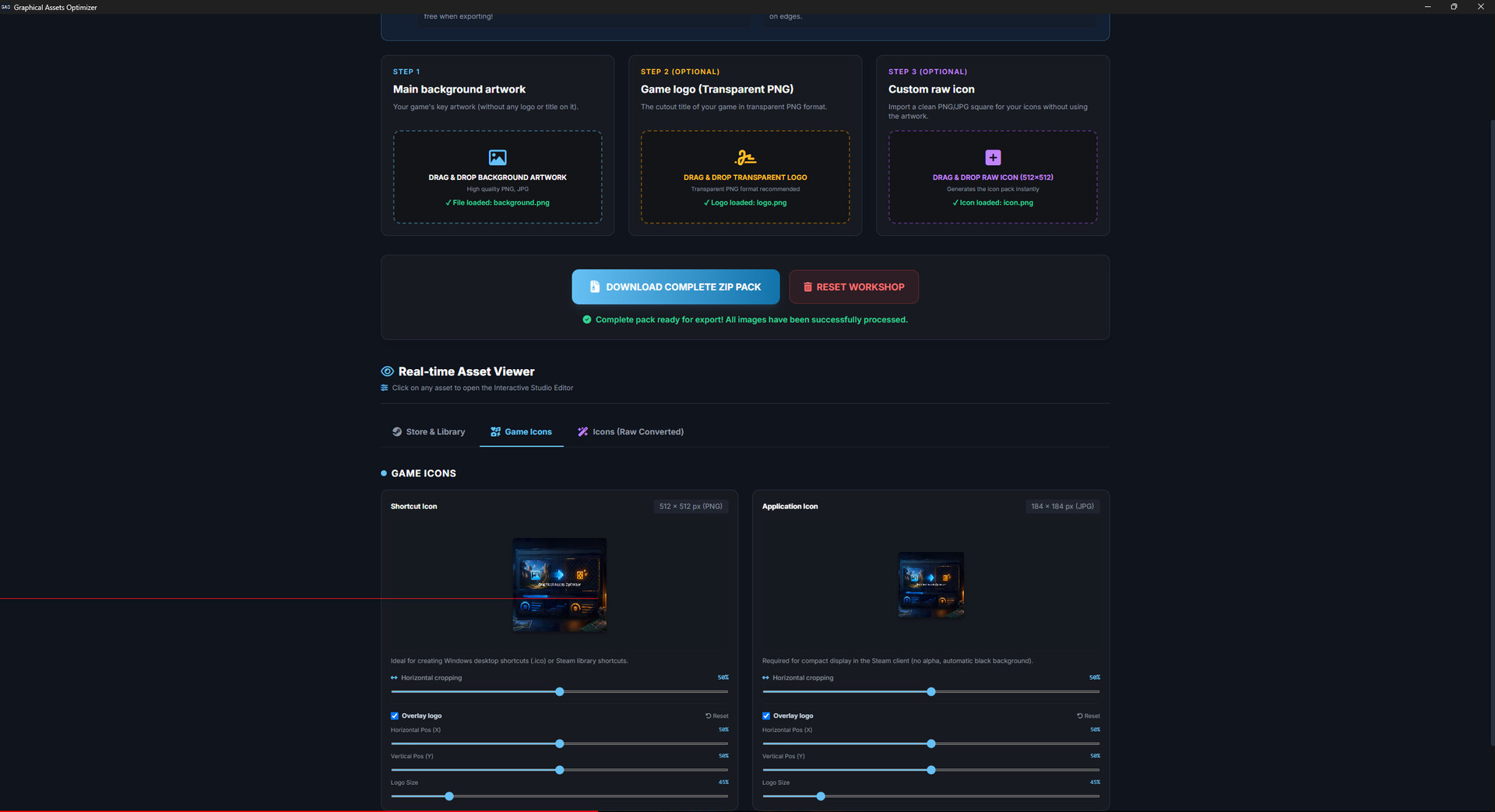Click the horizontal cropping arrows icon under Application Icon
Image resolution: width=1495 pixels, height=812 pixels.
765,678
